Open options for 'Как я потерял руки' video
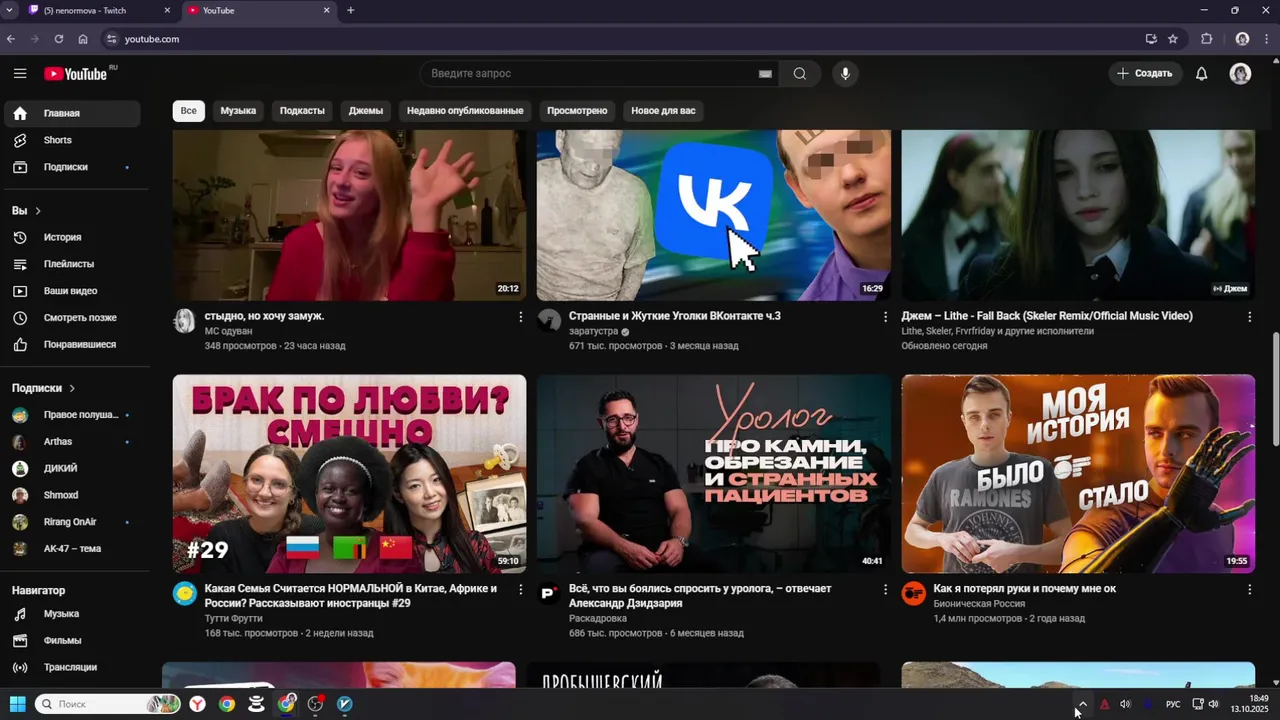Viewport: 1280px width, 720px height. [x=1249, y=590]
